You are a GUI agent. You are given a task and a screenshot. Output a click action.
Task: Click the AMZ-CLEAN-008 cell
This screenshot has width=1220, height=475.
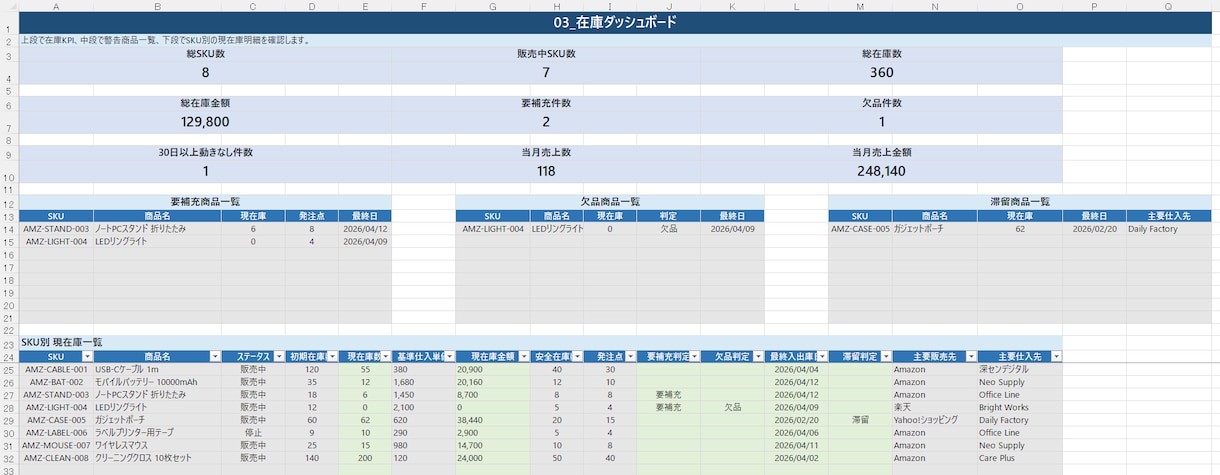56,458
